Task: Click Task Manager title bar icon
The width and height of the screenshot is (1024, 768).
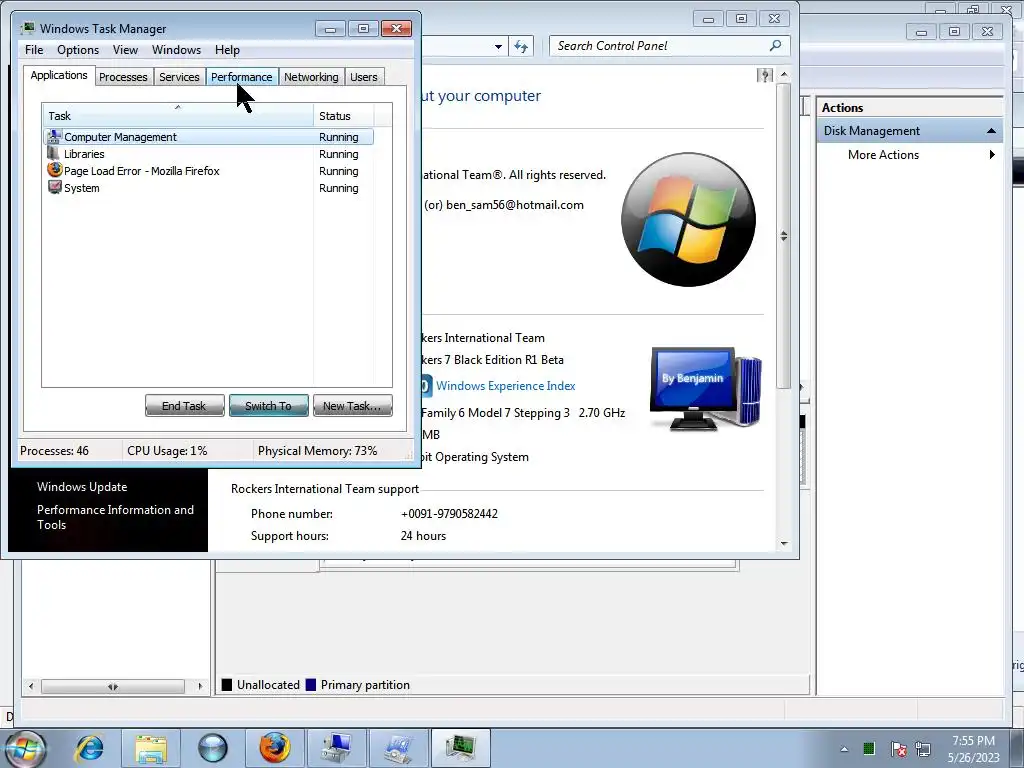Action: (27, 28)
